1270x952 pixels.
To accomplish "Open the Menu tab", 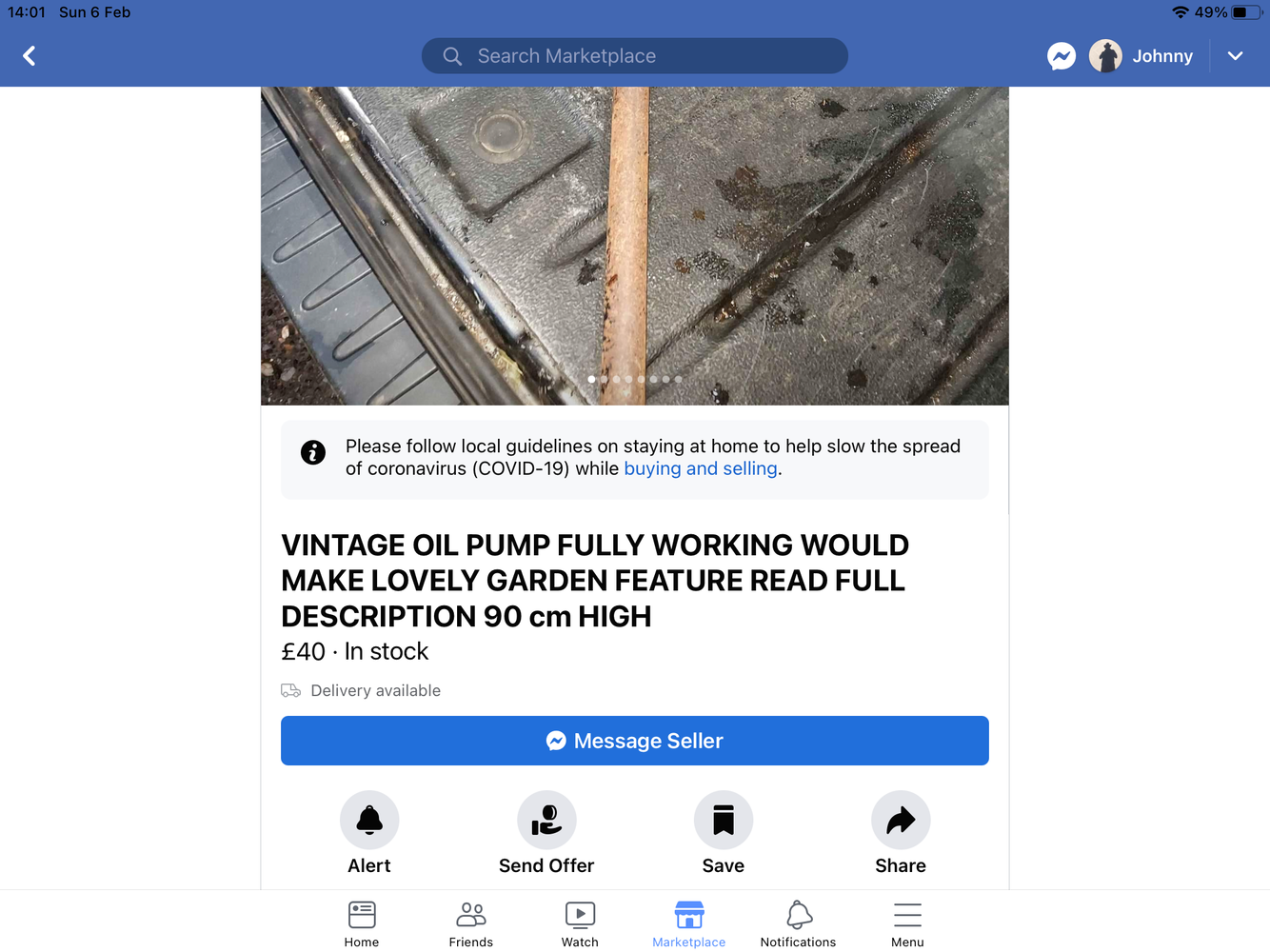I will point(907,923).
